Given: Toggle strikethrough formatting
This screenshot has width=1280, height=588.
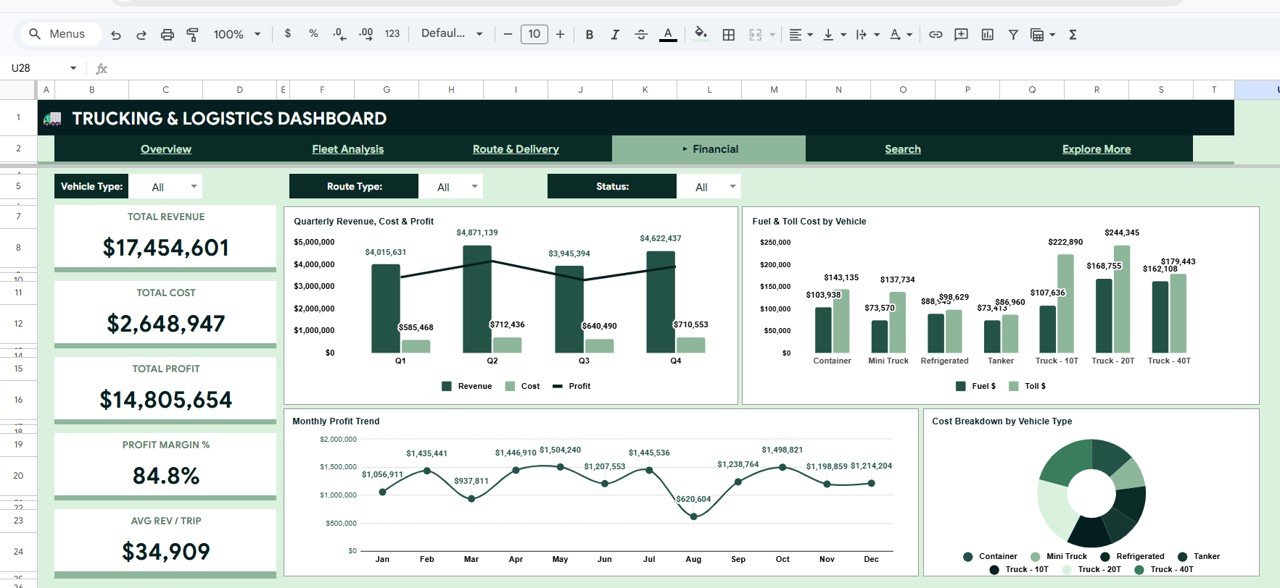Looking at the screenshot, I should point(640,33).
